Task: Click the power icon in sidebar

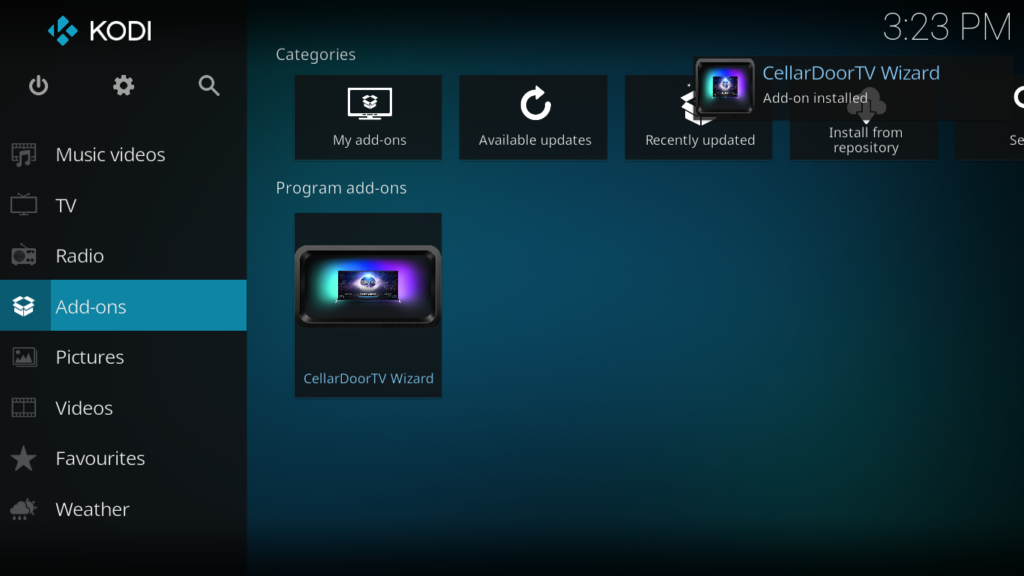Action: click(x=38, y=86)
